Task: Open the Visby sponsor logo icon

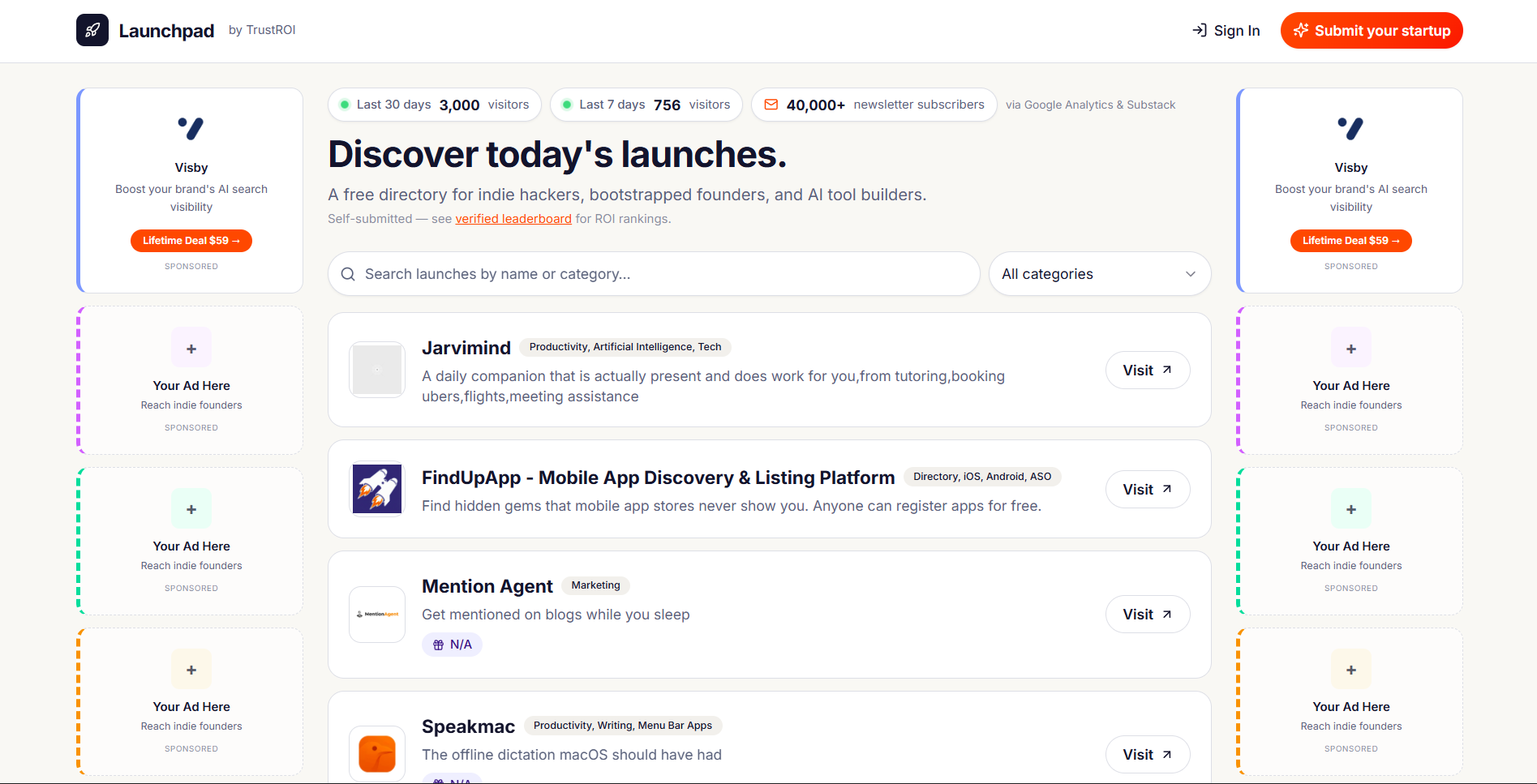Action: 191,128
